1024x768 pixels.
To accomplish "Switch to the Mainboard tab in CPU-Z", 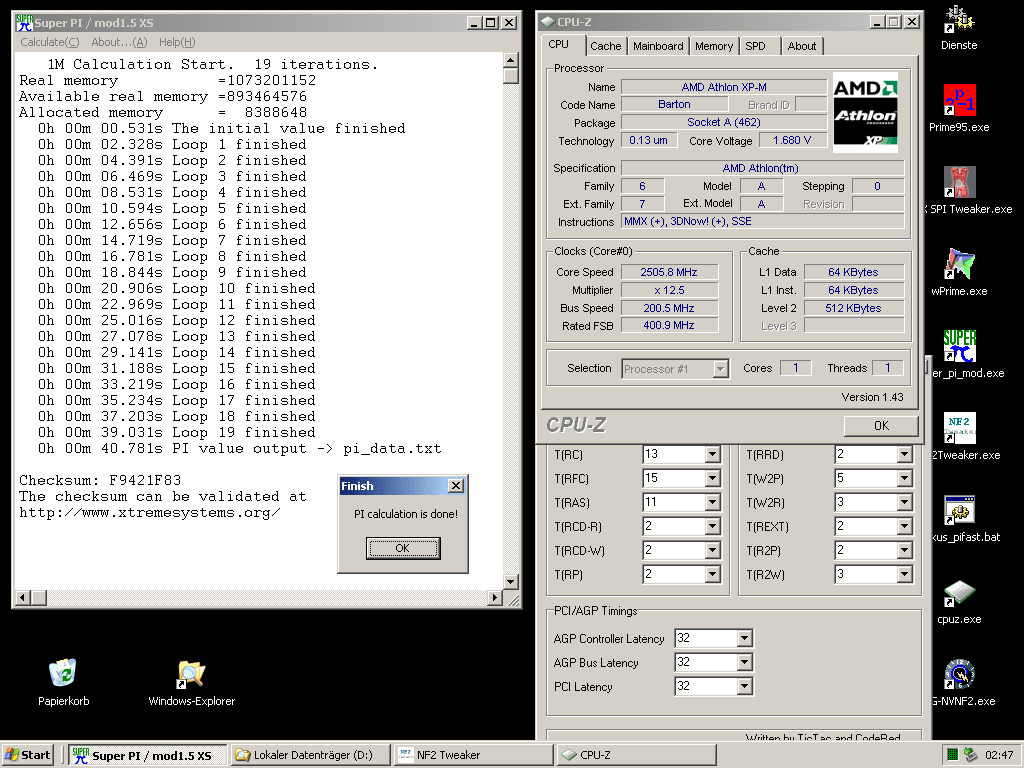I will tap(658, 46).
